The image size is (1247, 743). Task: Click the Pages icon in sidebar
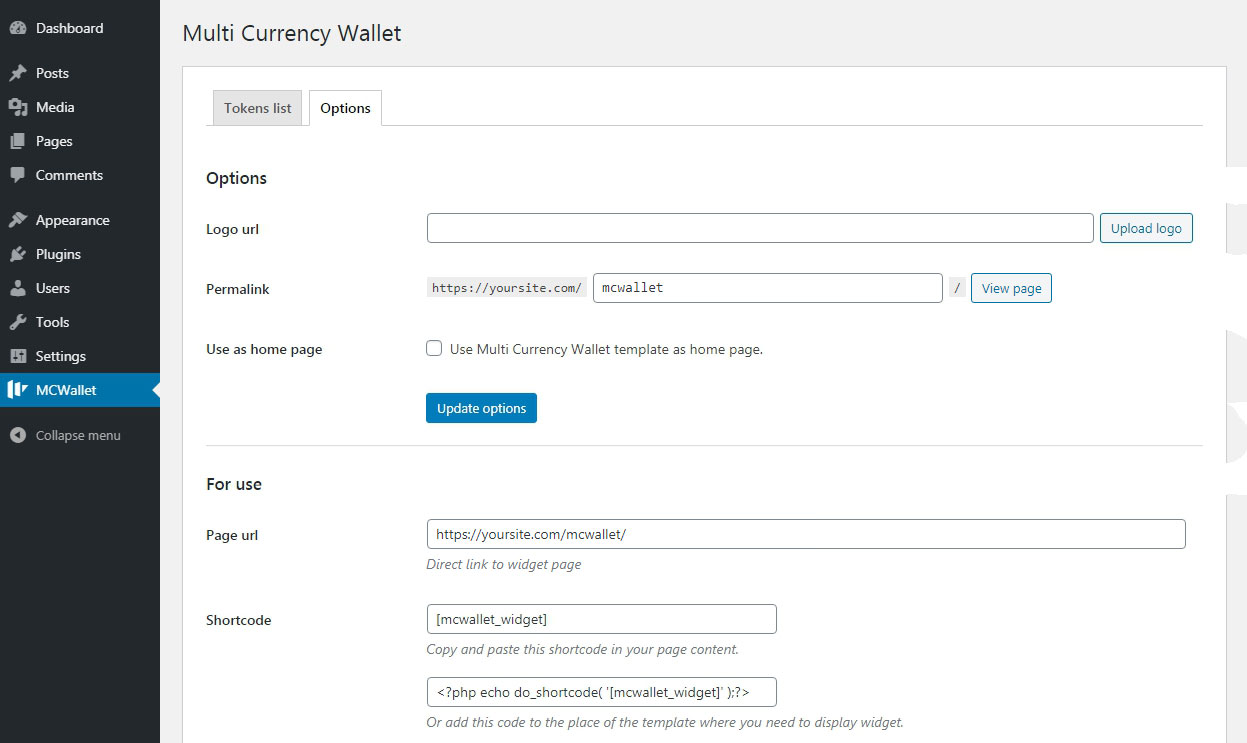click(x=18, y=141)
